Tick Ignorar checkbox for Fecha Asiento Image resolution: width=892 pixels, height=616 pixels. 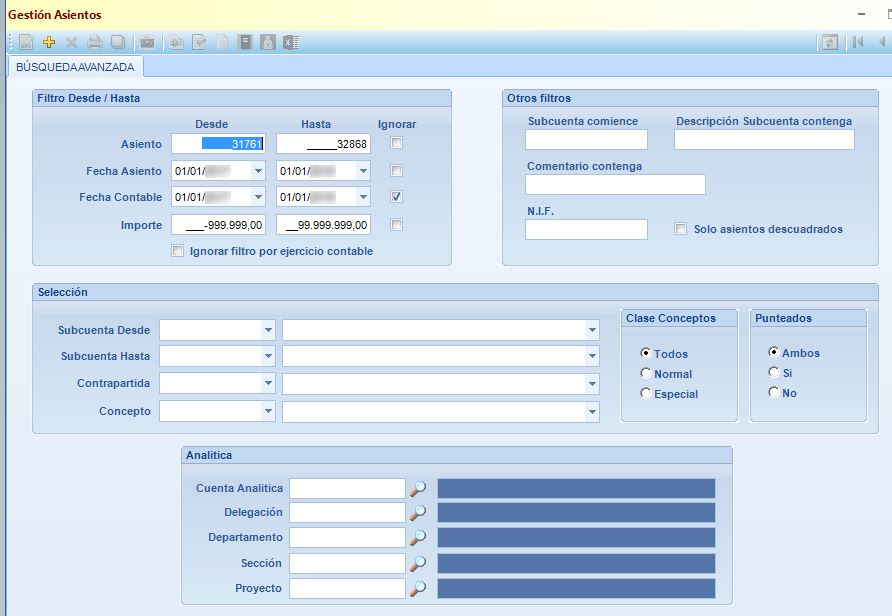point(397,170)
